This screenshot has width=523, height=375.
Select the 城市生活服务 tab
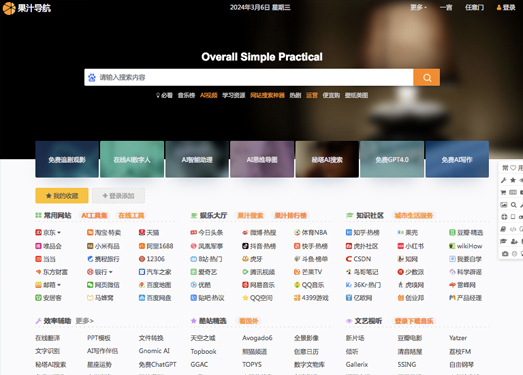click(x=413, y=216)
